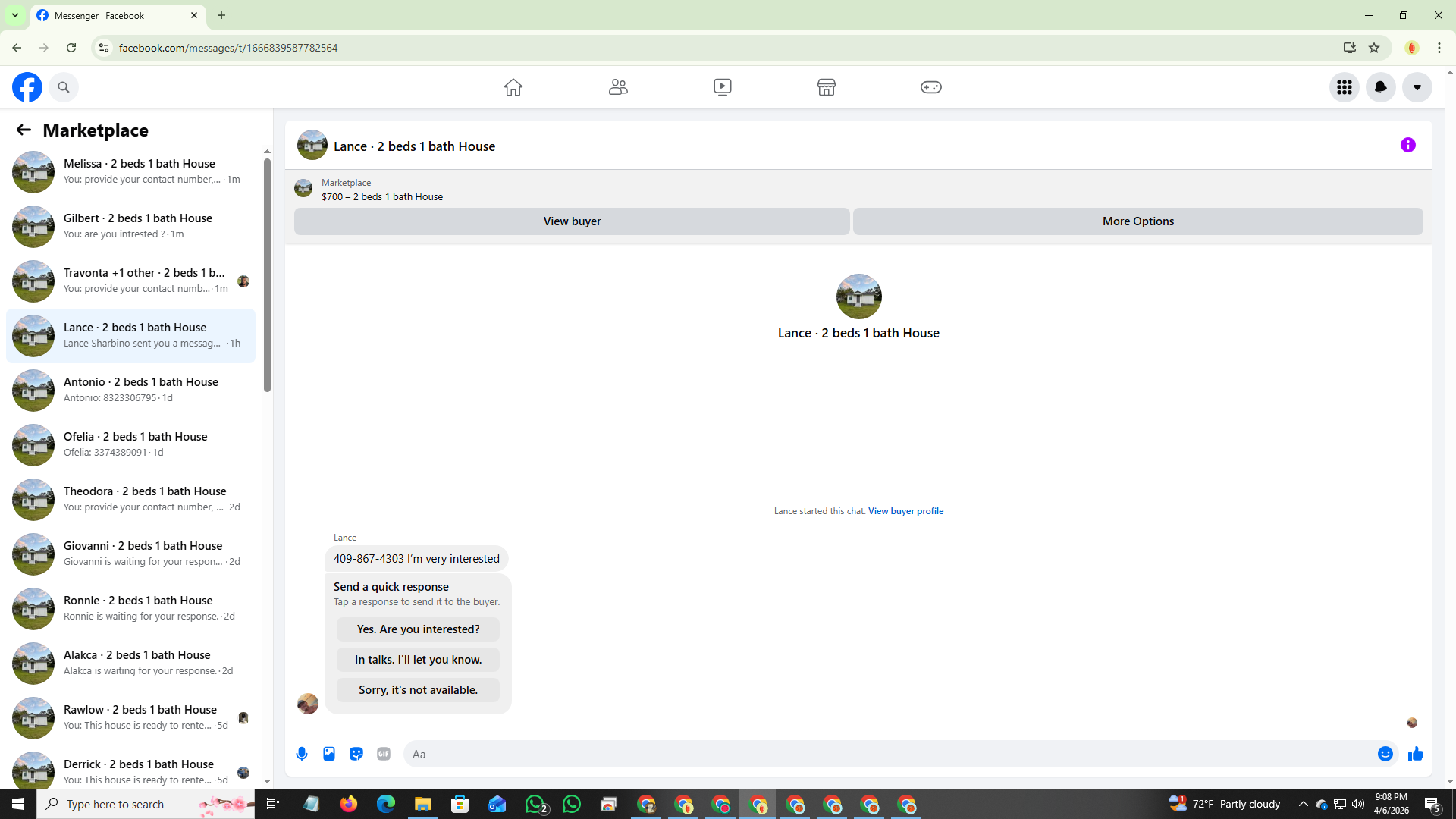Choose a sticker from the sticker icon
Image resolution: width=1456 pixels, height=819 pixels.
coord(356,754)
